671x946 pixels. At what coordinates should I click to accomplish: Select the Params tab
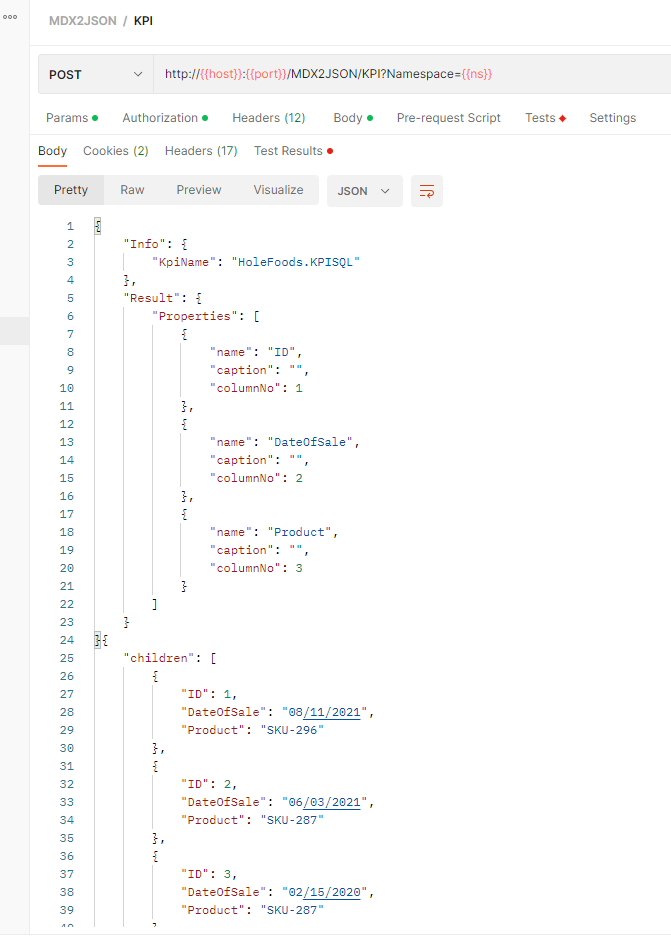point(68,117)
